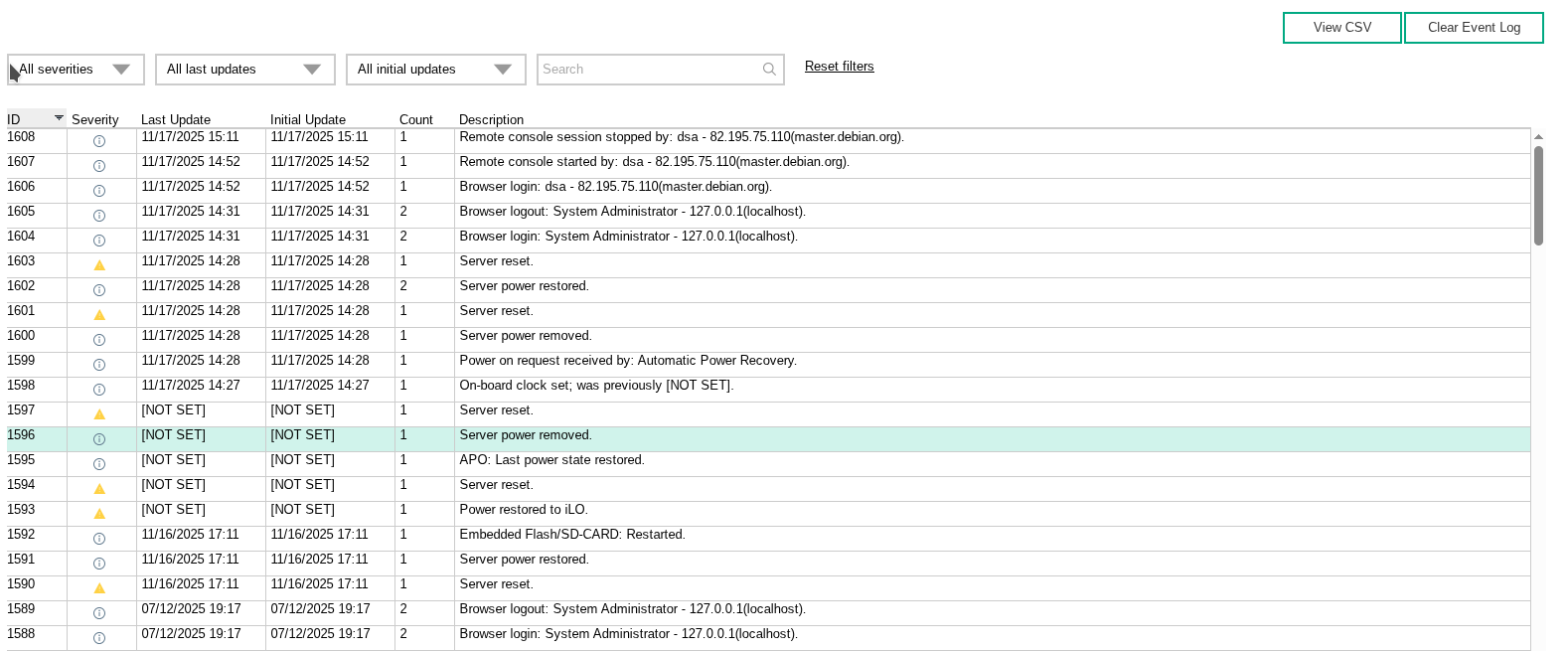
Task: Expand the All last updates filter
Action: 244,70
